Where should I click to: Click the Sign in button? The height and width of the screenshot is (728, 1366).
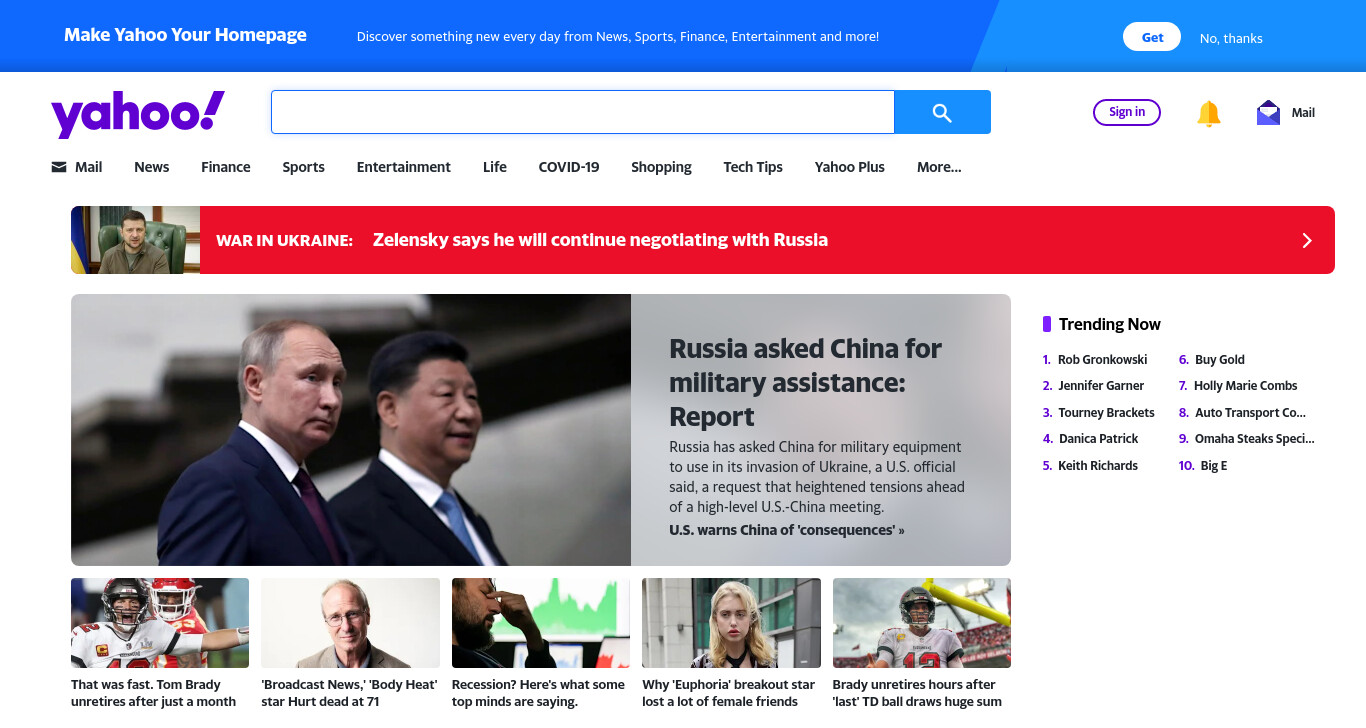coord(1127,112)
